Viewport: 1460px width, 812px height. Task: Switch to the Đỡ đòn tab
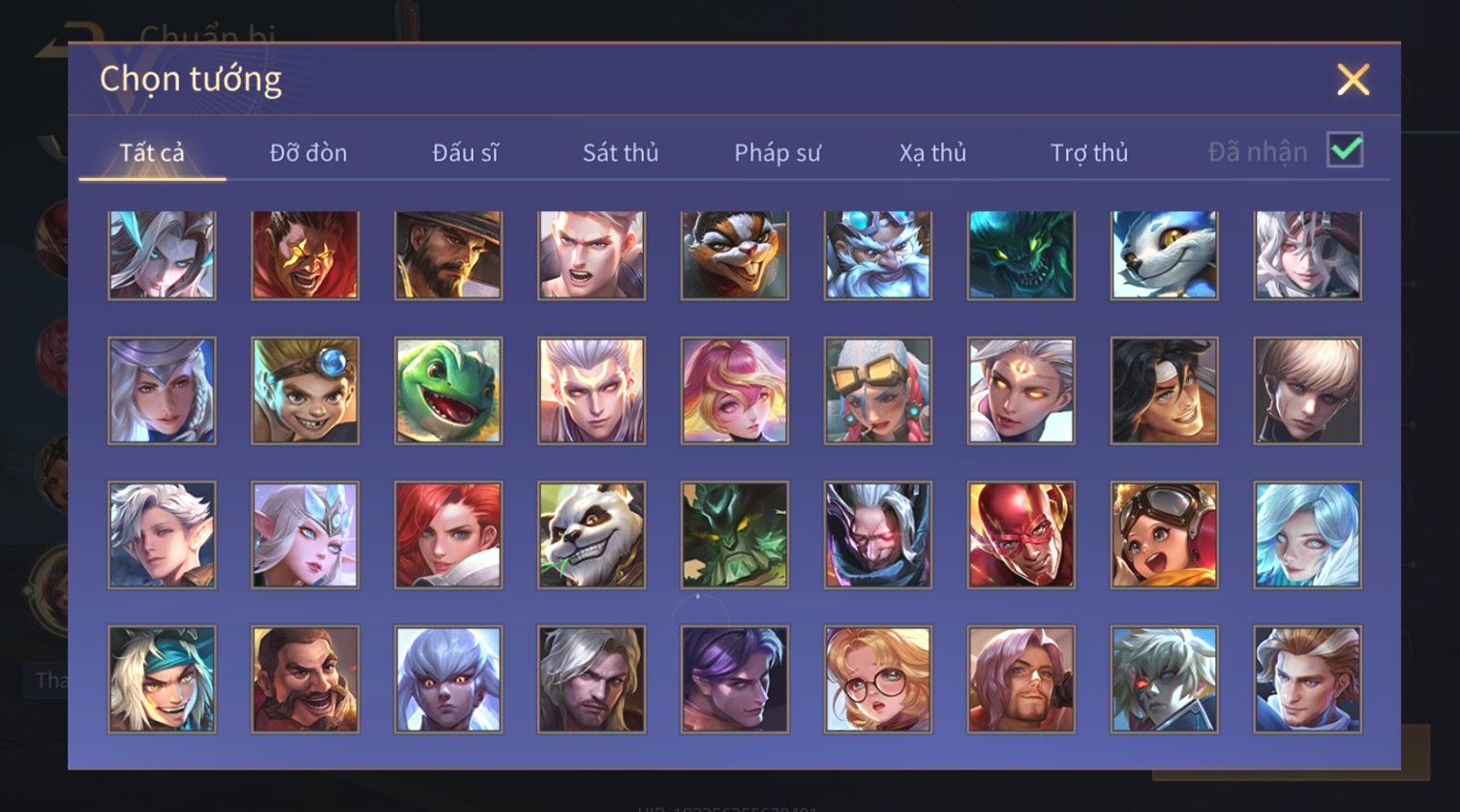(x=308, y=153)
